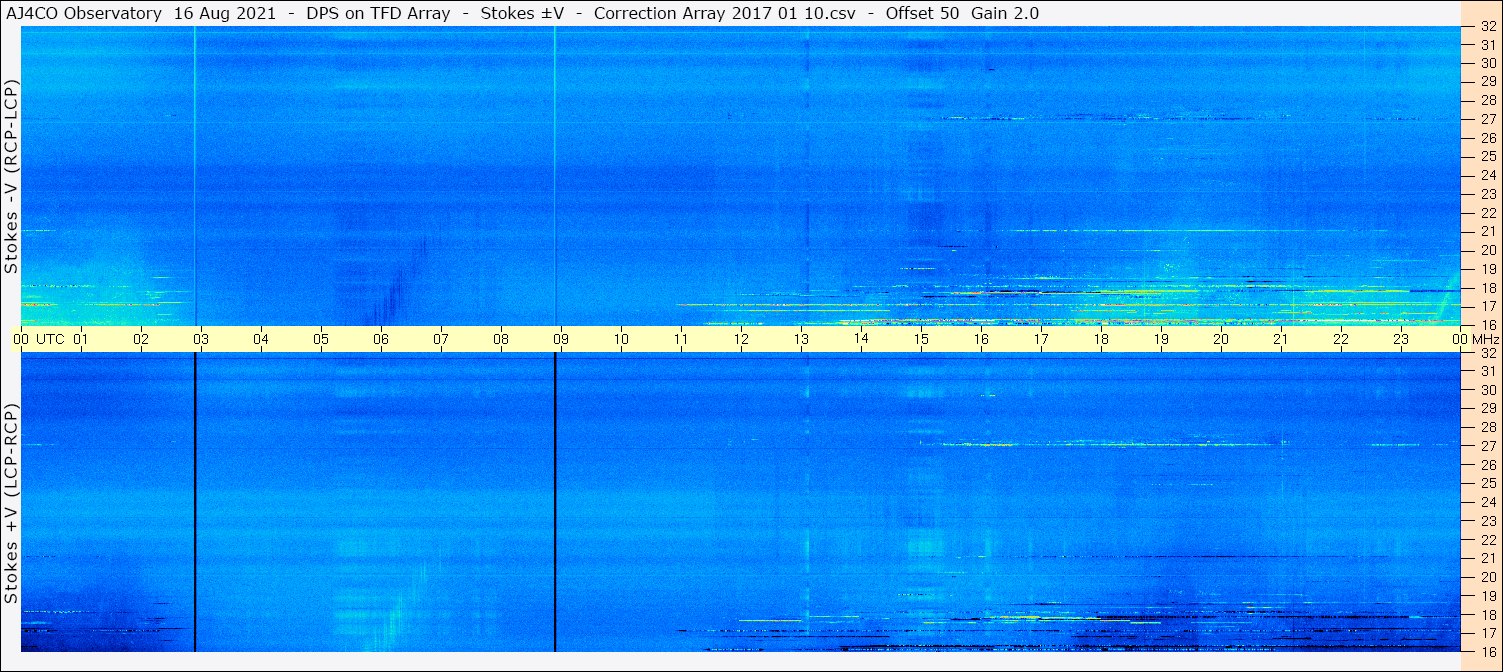Viewport: 1503px width, 672px height.
Task: Click the 16 MHz label at bottom right
Action: point(1488,651)
